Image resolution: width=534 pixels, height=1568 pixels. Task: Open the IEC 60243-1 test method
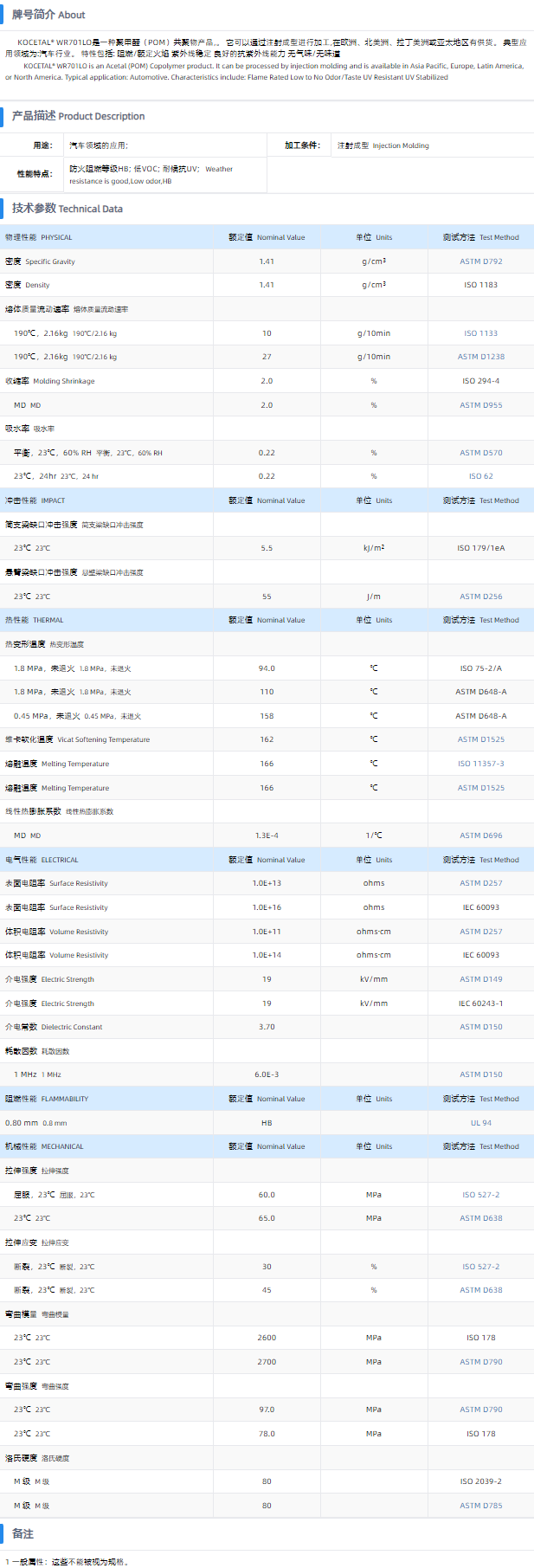coord(480,1003)
